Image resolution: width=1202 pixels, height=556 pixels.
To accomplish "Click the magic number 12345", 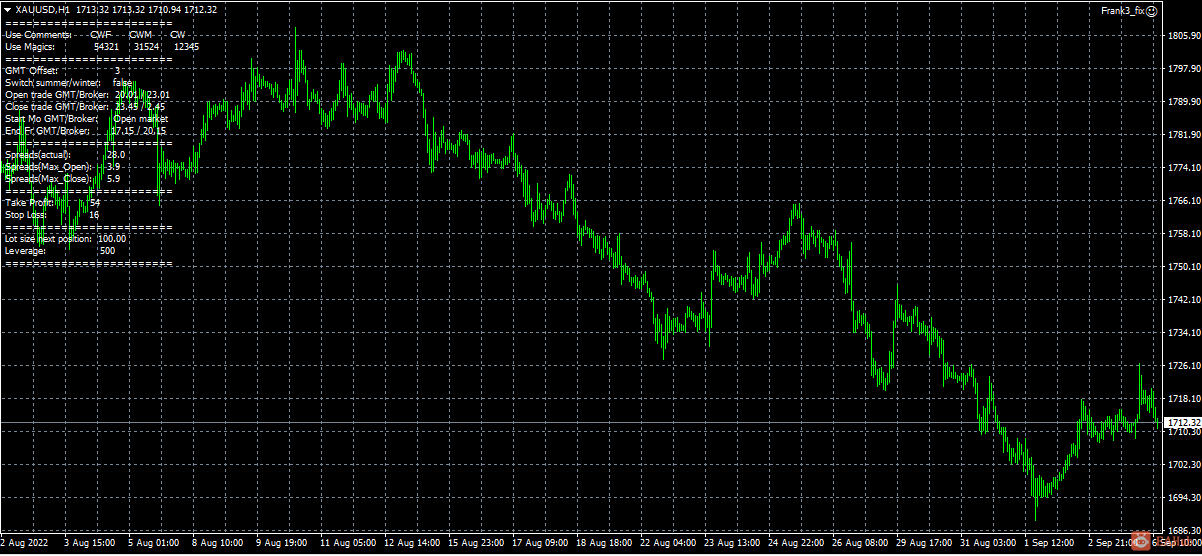I will (186, 46).
